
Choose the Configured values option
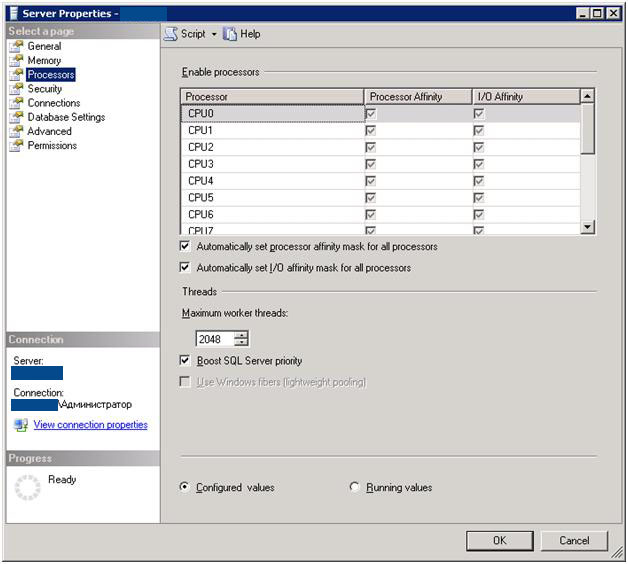click(x=184, y=487)
